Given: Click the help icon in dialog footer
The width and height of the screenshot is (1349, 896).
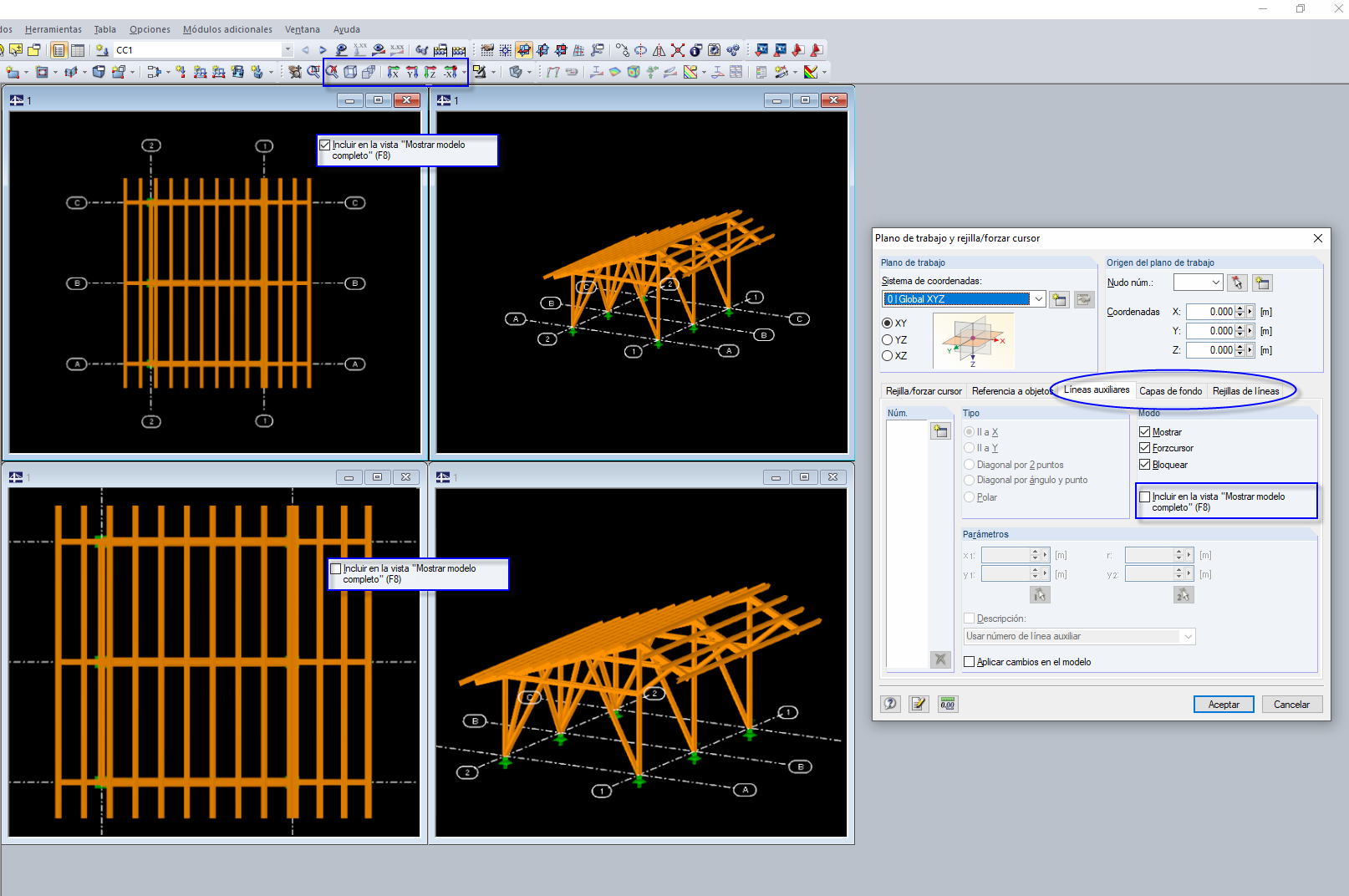Looking at the screenshot, I should tap(890, 704).
